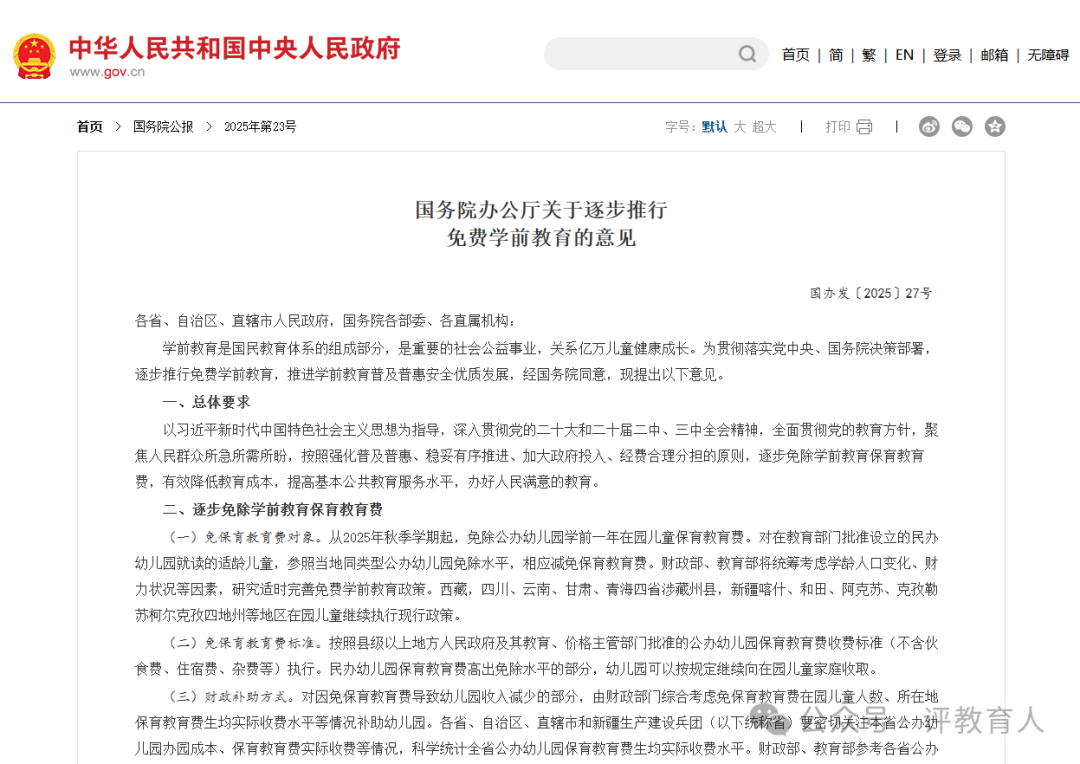Set font size to 默认
This screenshot has height=764, width=1080.
pyautogui.click(x=714, y=127)
